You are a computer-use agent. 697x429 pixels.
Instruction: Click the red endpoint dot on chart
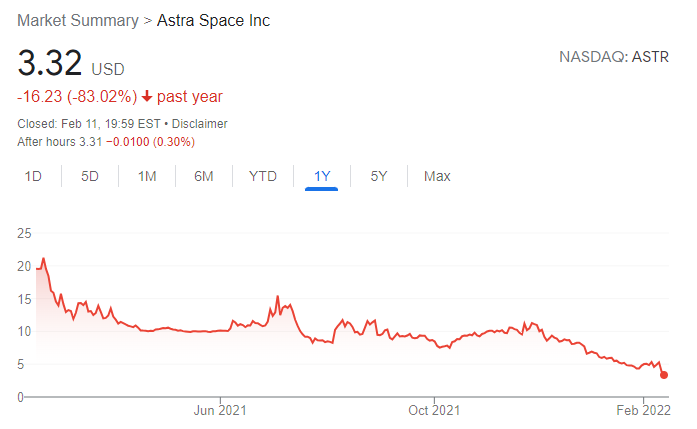tap(664, 375)
